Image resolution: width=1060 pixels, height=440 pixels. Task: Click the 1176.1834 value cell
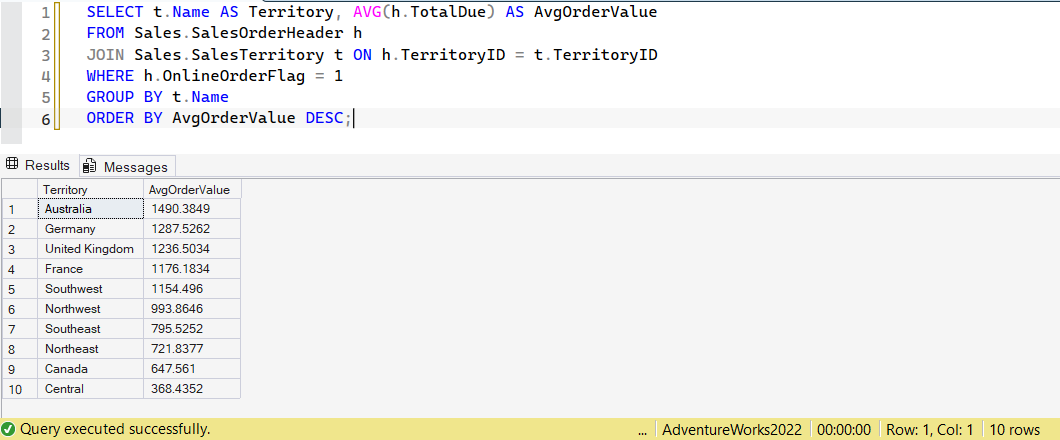tap(192, 268)
